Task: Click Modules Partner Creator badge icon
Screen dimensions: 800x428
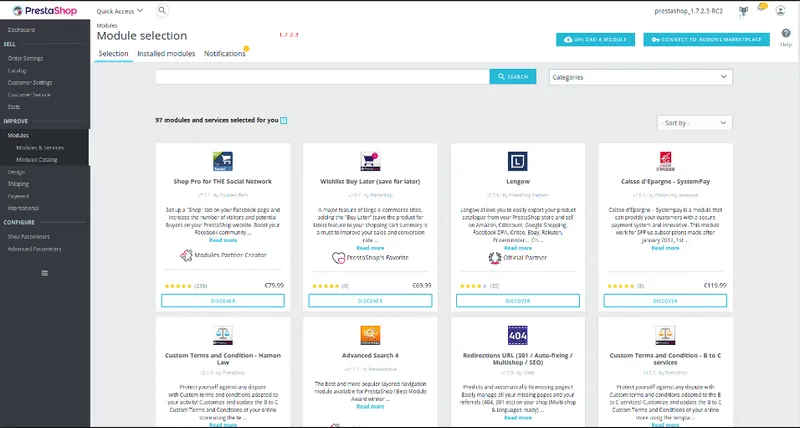Action: [186, 255]
